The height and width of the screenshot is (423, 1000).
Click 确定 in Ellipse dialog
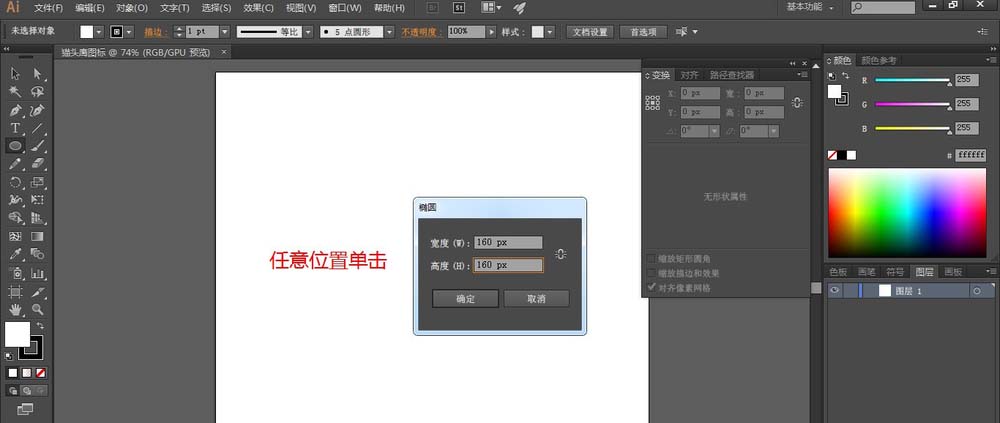(x=466, y=299)
